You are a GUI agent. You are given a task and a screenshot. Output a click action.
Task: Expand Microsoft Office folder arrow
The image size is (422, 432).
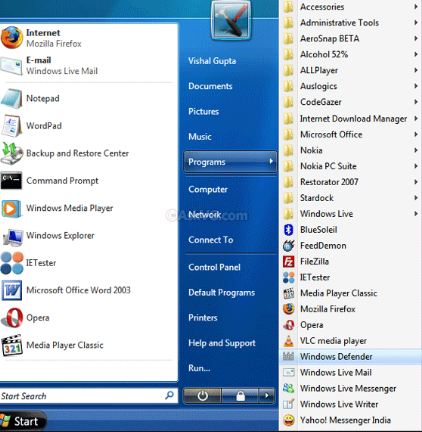pos(416,134)
